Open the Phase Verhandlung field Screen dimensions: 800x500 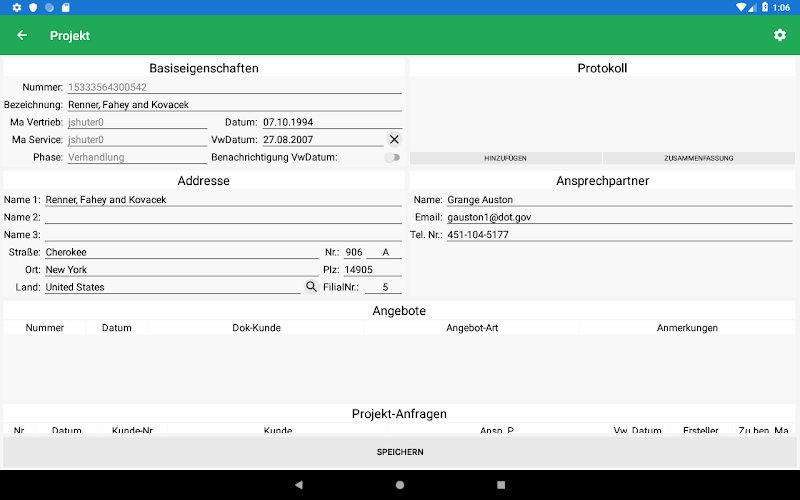(137, 157)
